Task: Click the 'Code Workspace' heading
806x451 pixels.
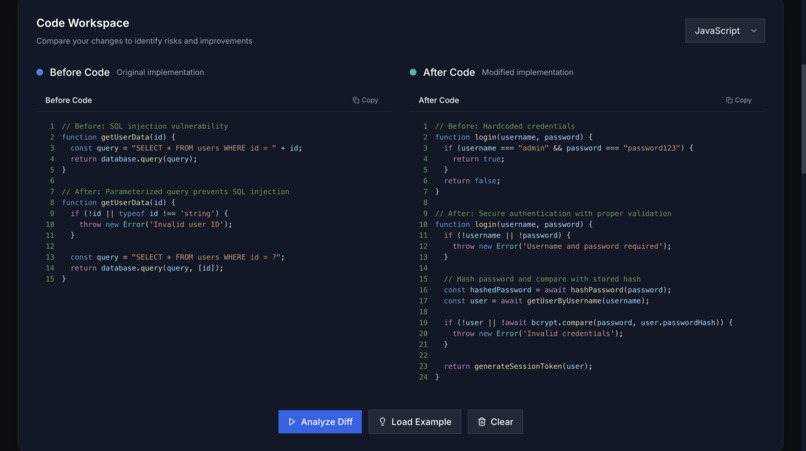Action: pos(83,23)
